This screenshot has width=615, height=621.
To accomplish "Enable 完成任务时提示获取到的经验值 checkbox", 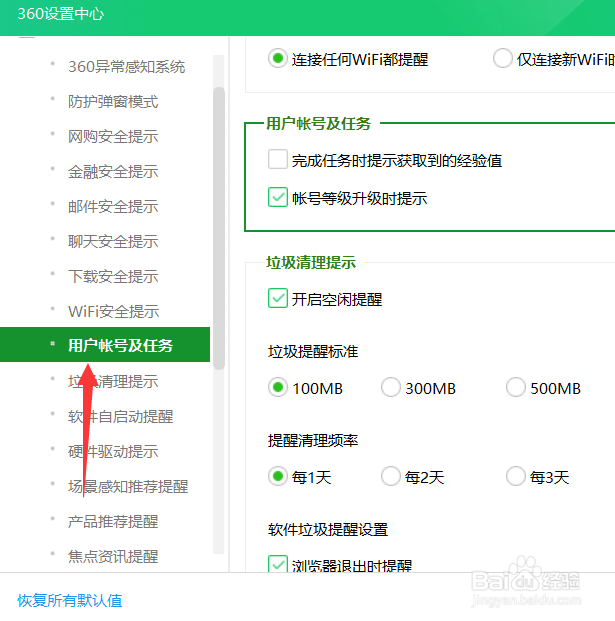I will pyautogui.click(x=278, y=159).
